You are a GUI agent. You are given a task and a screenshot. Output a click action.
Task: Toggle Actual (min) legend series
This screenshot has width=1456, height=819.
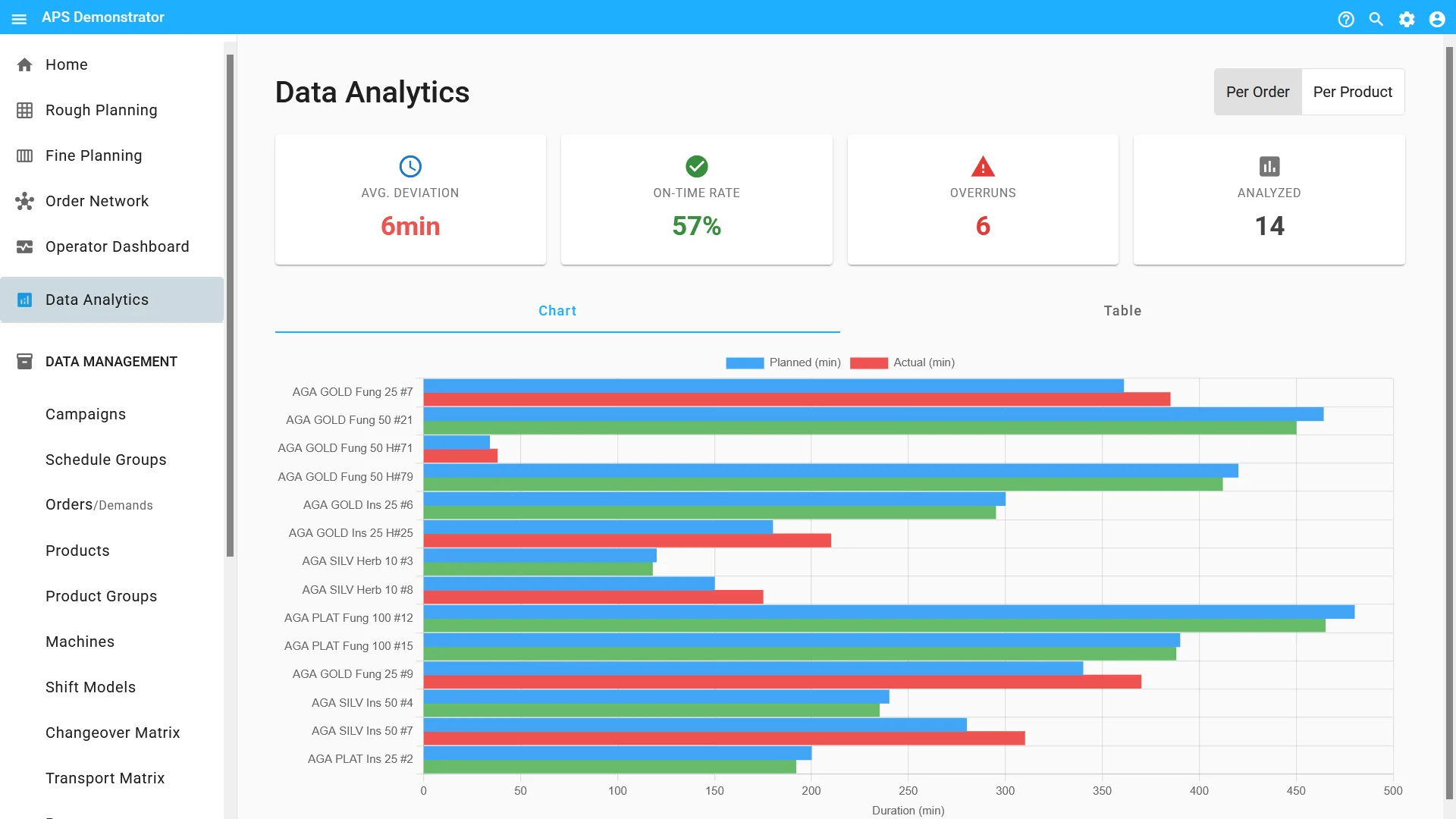click(x=902, y=362)
